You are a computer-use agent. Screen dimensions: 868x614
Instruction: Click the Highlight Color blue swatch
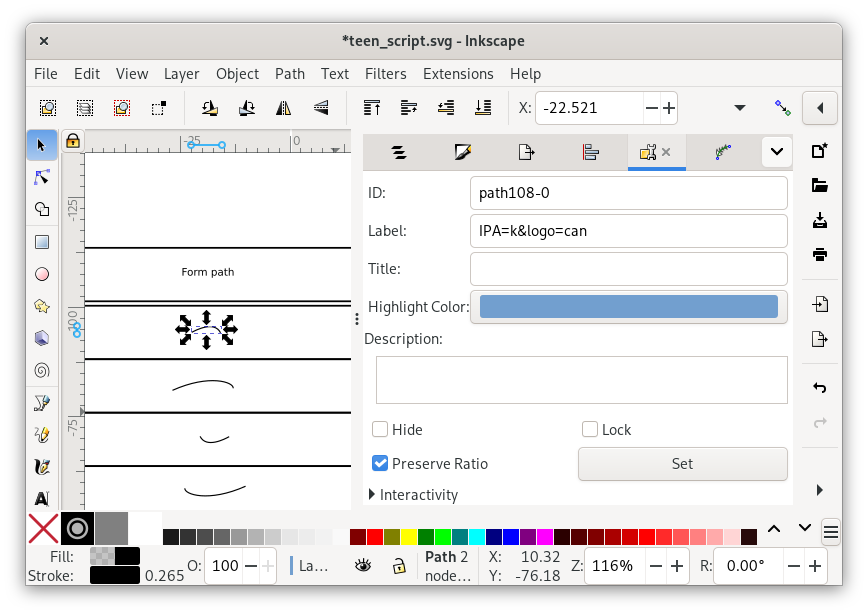tap(628, 307)
